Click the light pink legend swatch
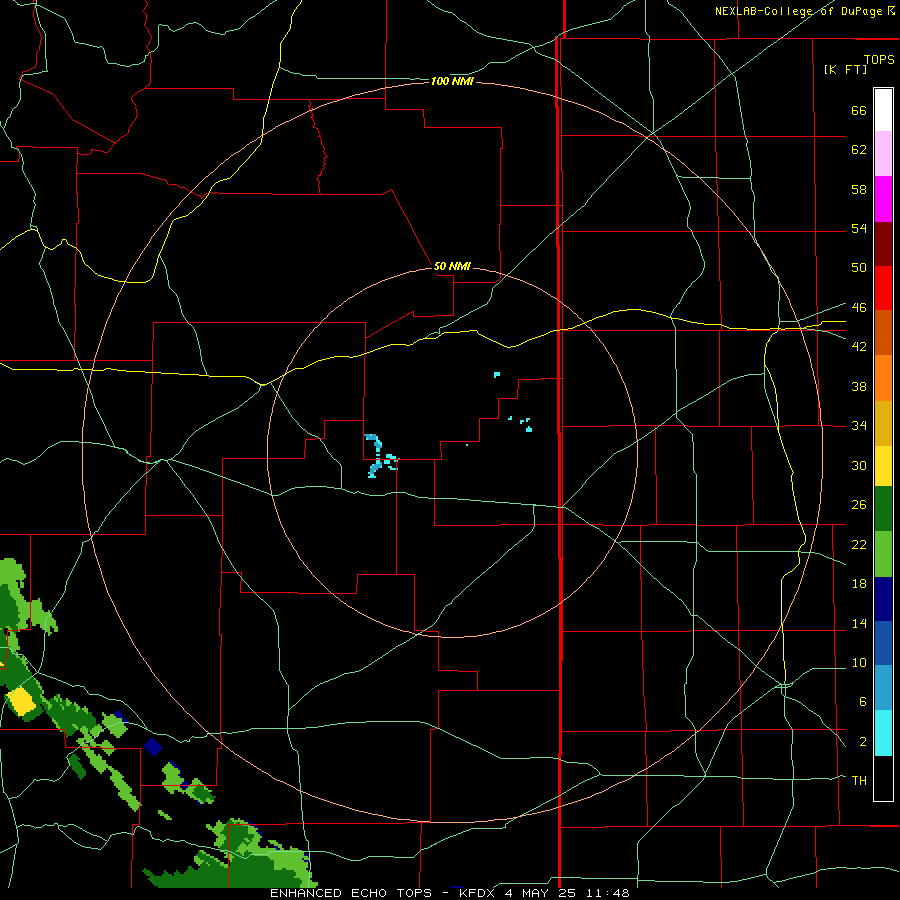Screen dimensions: 900x900 (883, 154)
